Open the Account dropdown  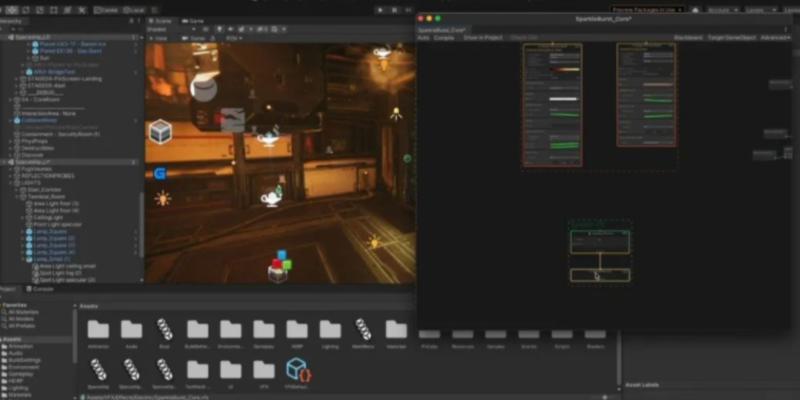721,10
